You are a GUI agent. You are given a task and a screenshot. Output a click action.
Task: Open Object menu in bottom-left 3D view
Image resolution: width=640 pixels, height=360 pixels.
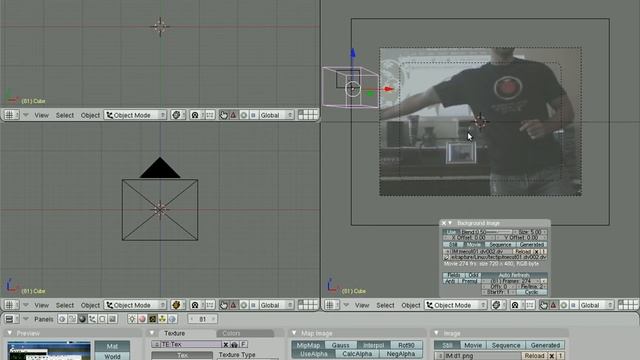click(x=90, y=305)
